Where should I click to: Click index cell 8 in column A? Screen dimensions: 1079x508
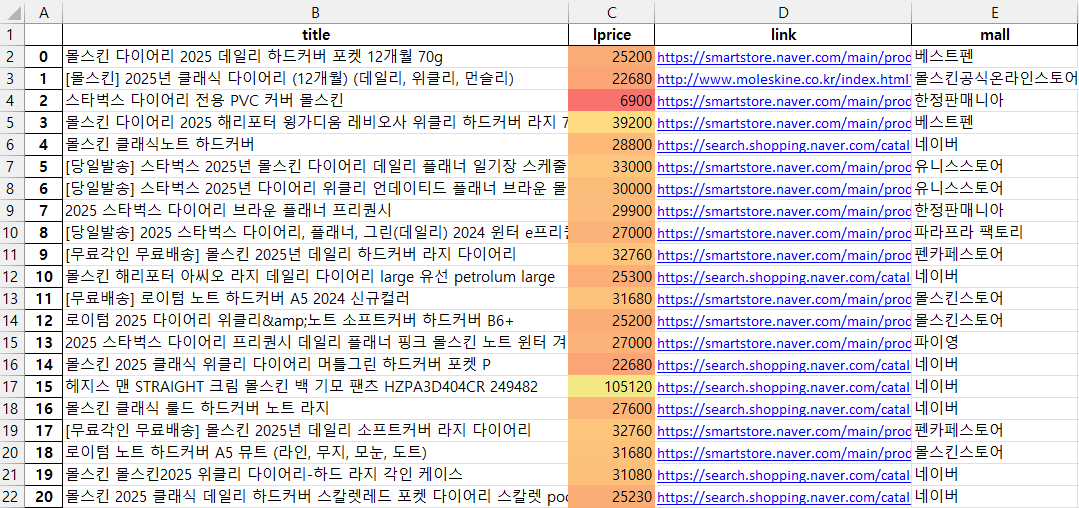[44, 233]
